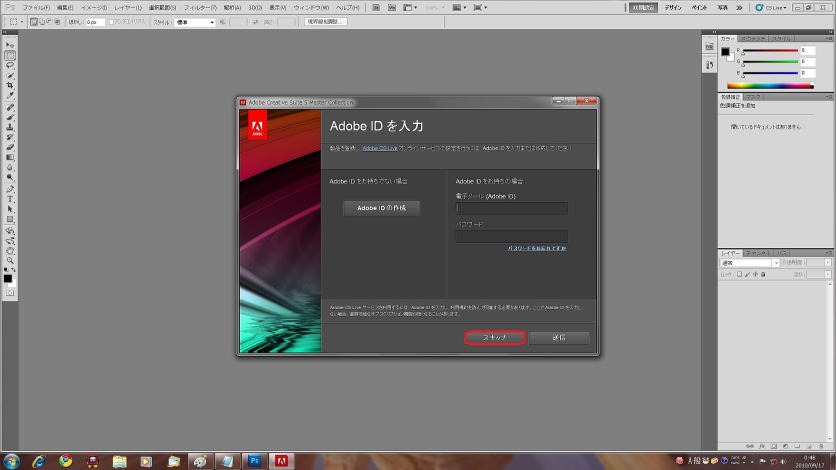
Task: Select the Blur tool
Action: [10, 168]
